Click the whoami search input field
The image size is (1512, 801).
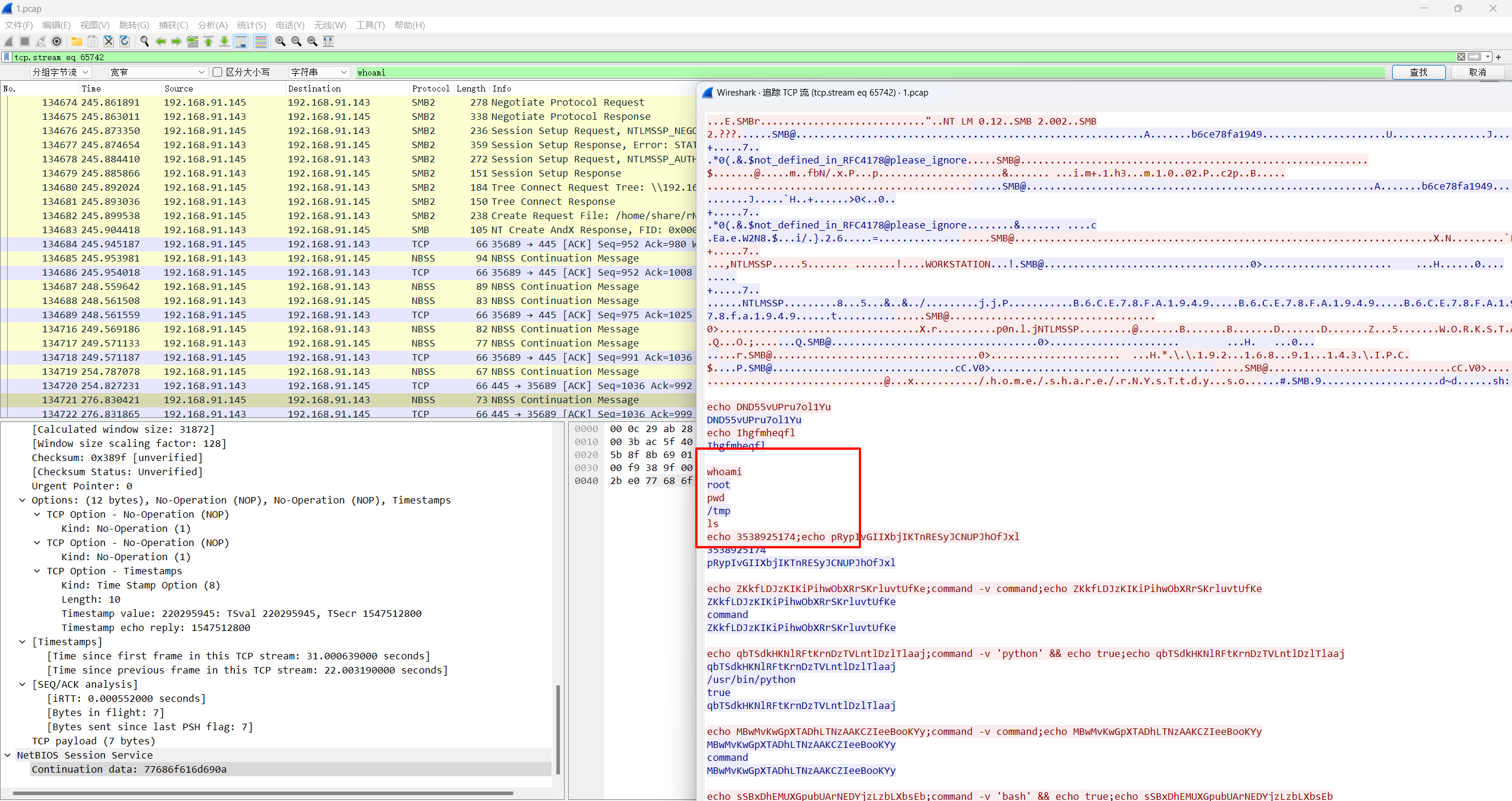pos(868,72)
